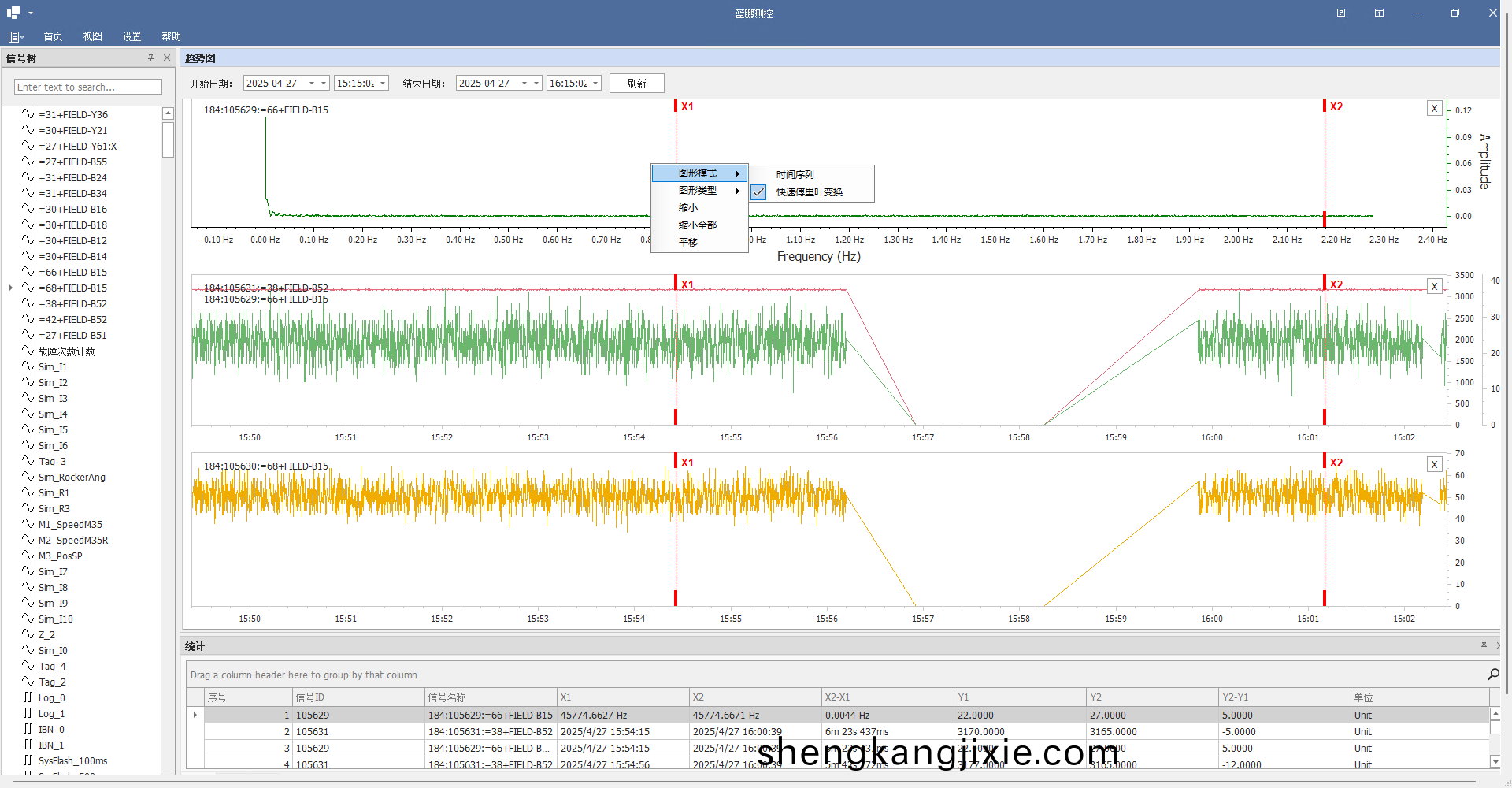Click the ribbon display options icon
The height and width of the screenshot is (788, 1512).
pos(1379,13)
